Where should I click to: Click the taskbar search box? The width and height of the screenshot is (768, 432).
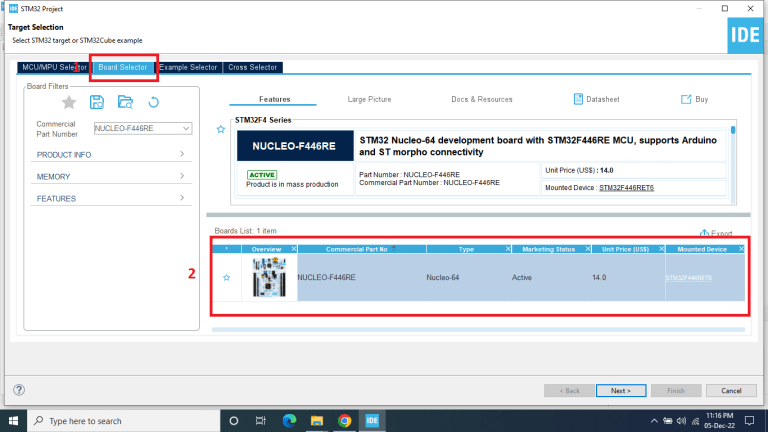tap(123, 421)
